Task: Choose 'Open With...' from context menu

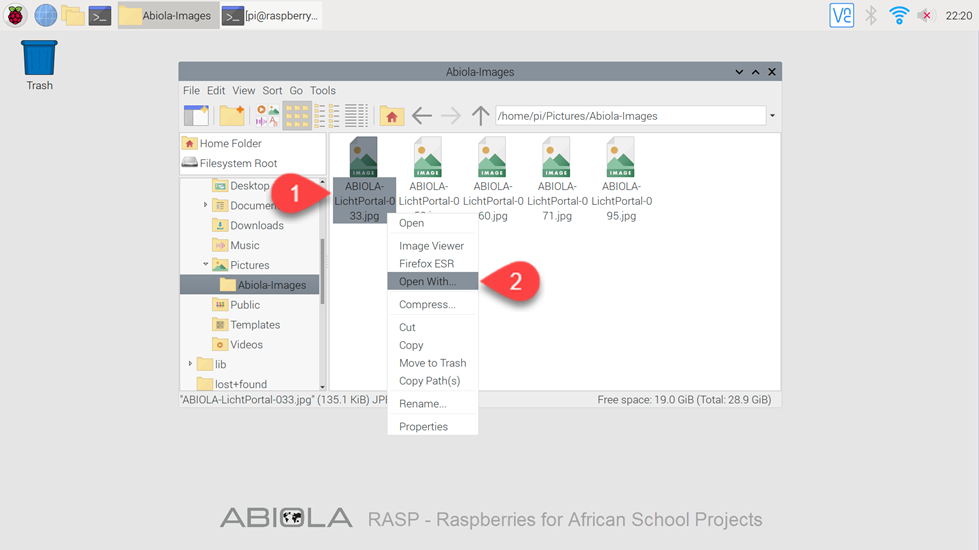Action: point(427,282)
